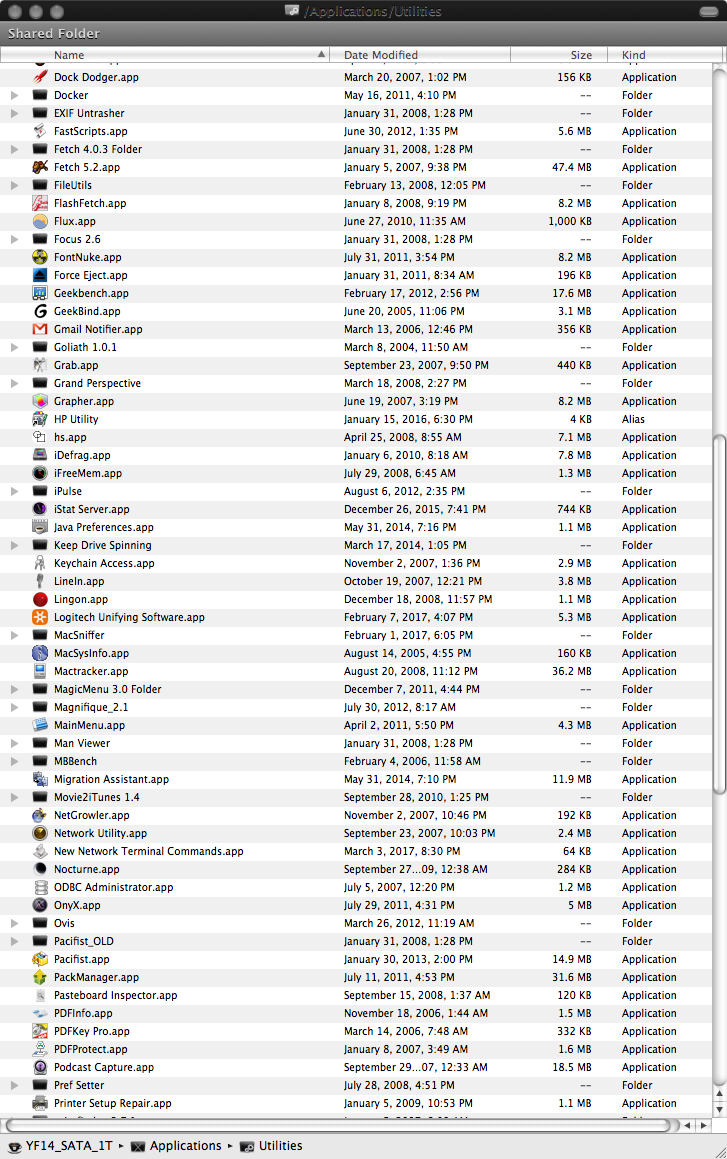Viewport: 727px width, 1159px height.
Task: Expand the FileUtils folder
Action: point(14,186)
